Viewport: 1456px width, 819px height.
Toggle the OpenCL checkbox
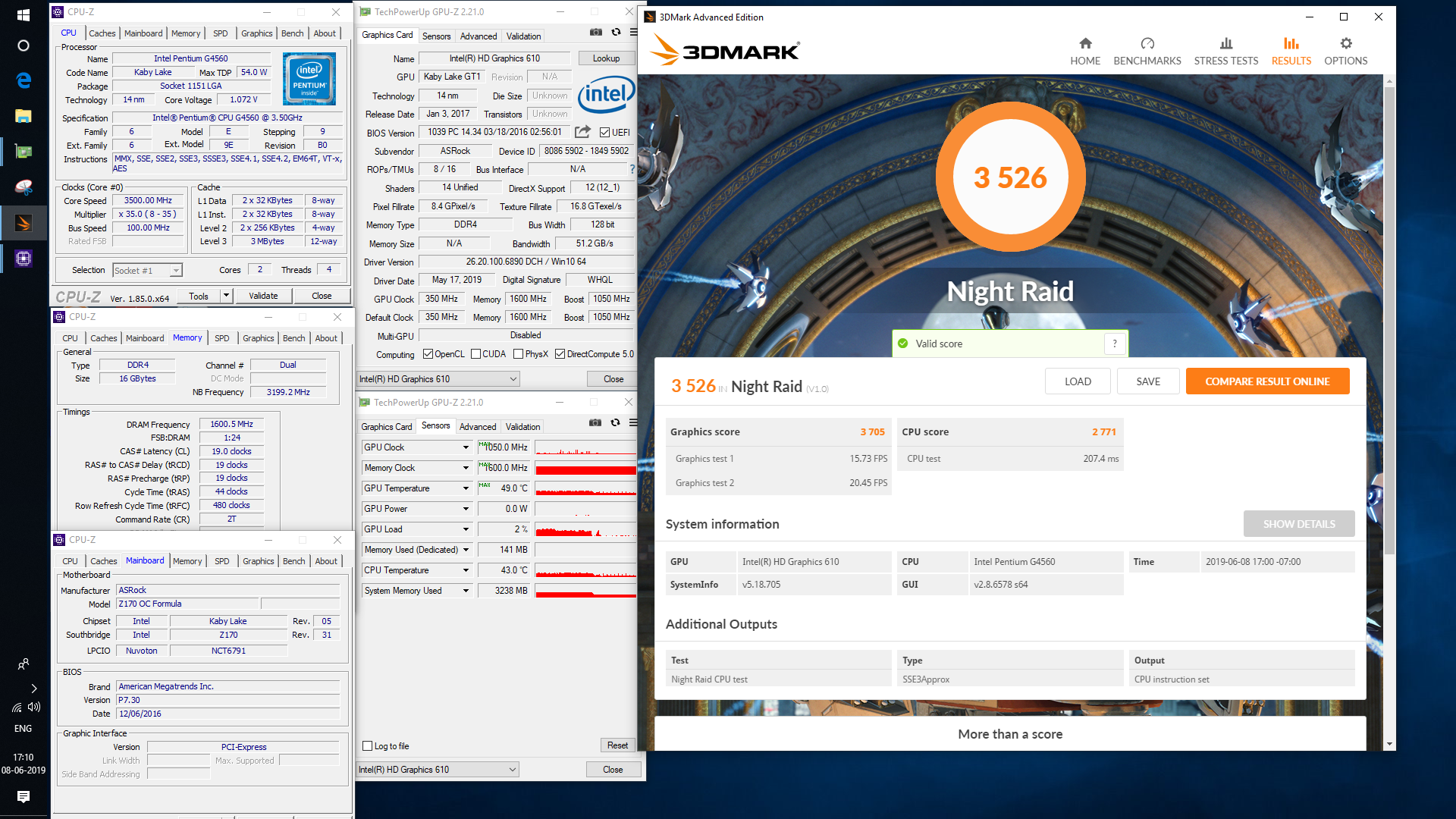(428, 354)
